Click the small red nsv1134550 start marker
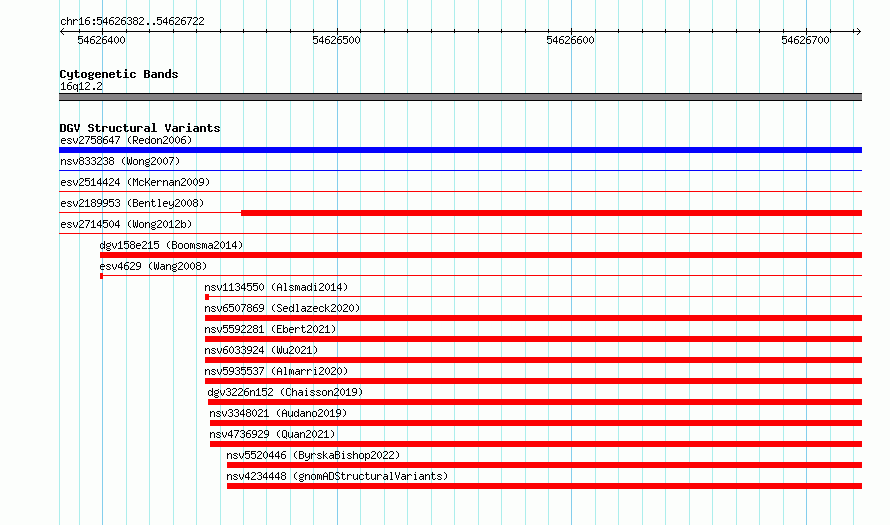 [x=207, y=297]
